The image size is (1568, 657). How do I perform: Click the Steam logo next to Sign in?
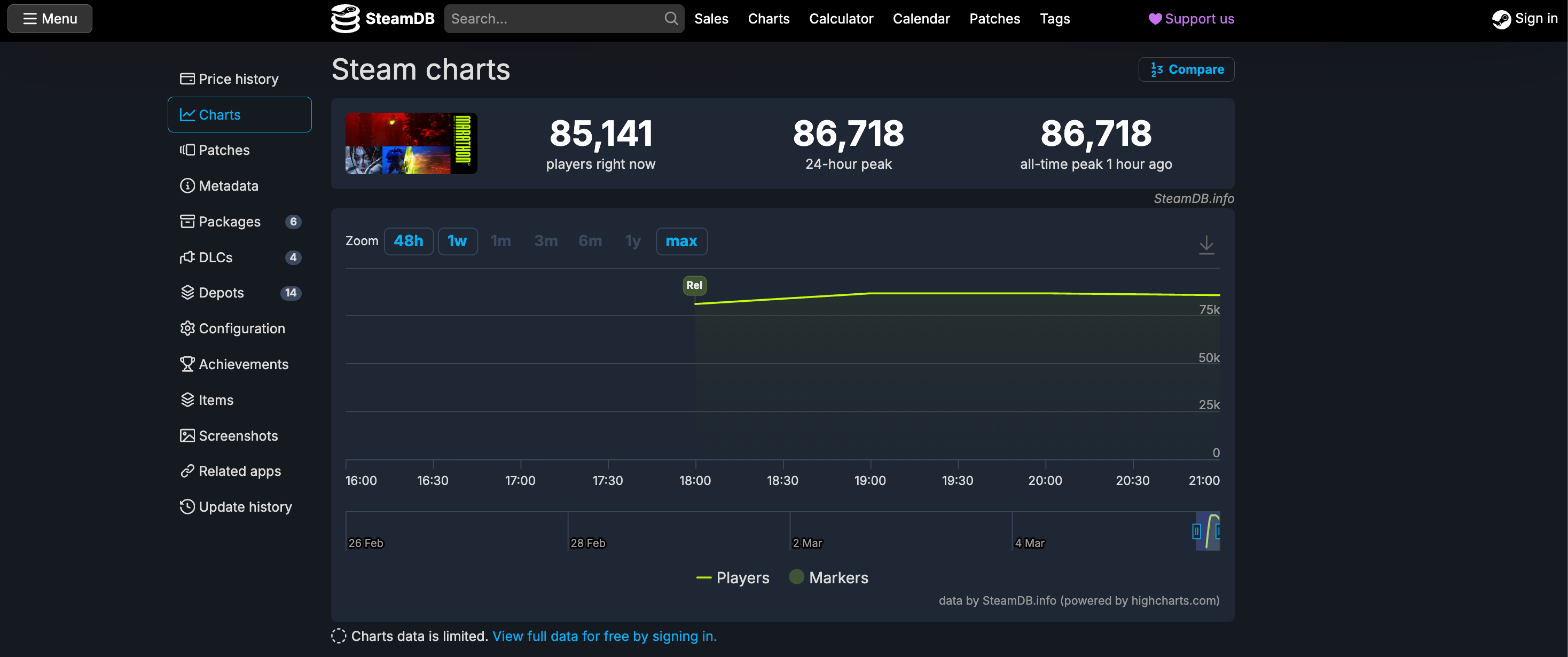1501,19
